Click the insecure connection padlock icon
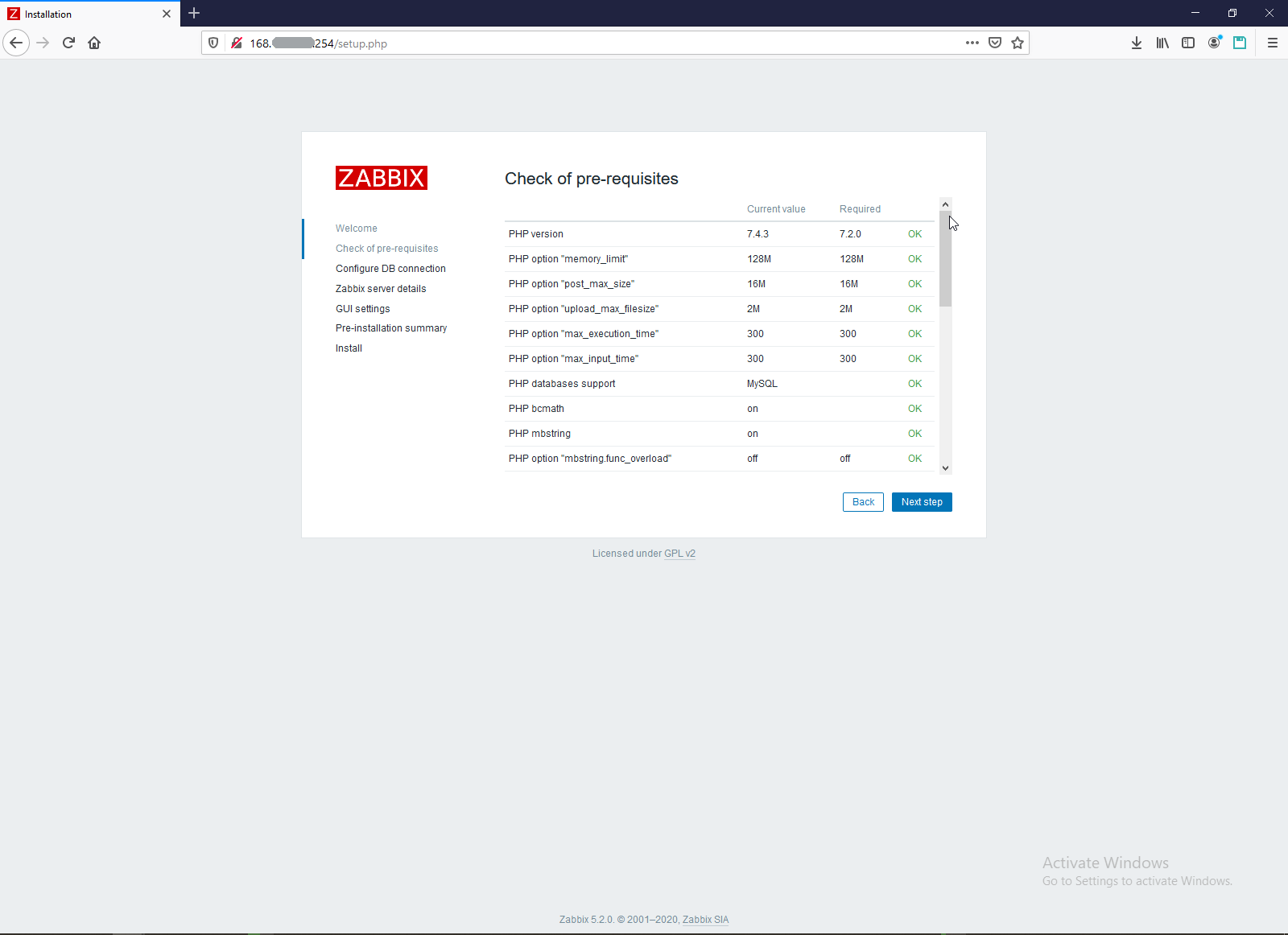This screenshot has height=935, width=1288. 237,43
